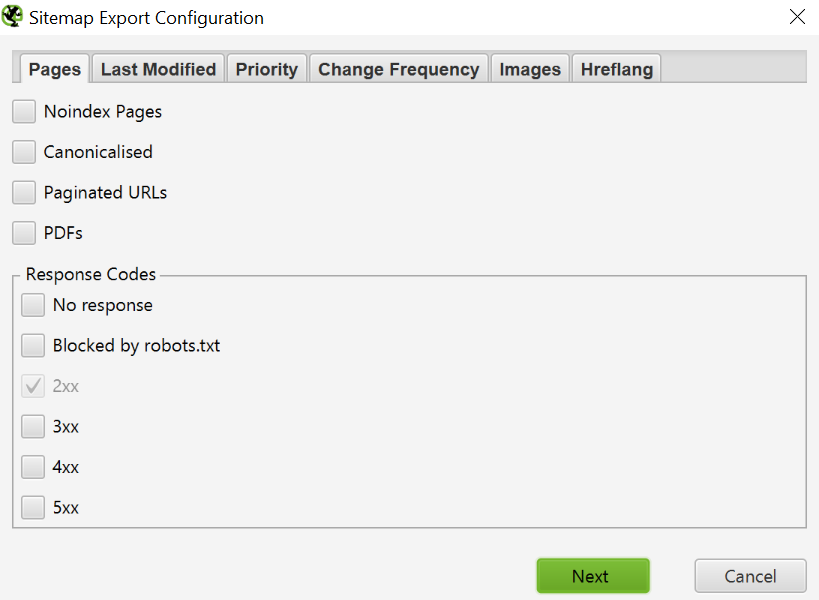Include PDFs in the sitemap
Viewport: 819px width, 600px height.
(x=23, y=232)
